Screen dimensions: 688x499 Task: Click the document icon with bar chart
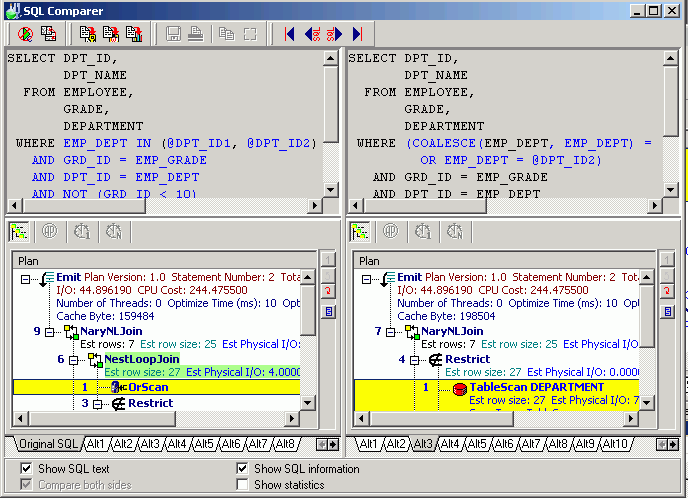(x=134, y=34)
